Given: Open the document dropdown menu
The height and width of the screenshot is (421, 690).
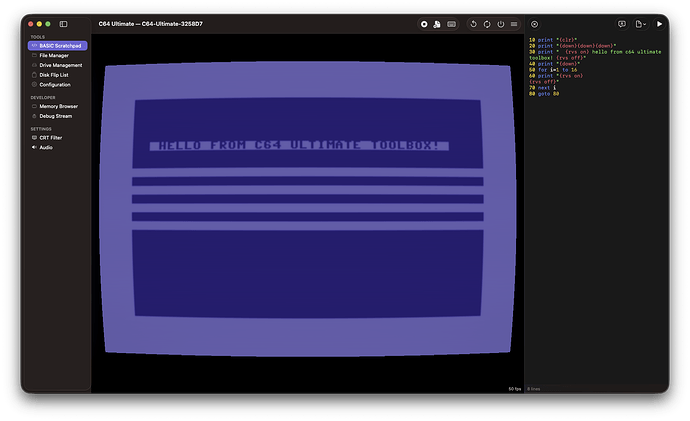Looking at the screenshot, I should pyautogui.click(x=640, y=24).
